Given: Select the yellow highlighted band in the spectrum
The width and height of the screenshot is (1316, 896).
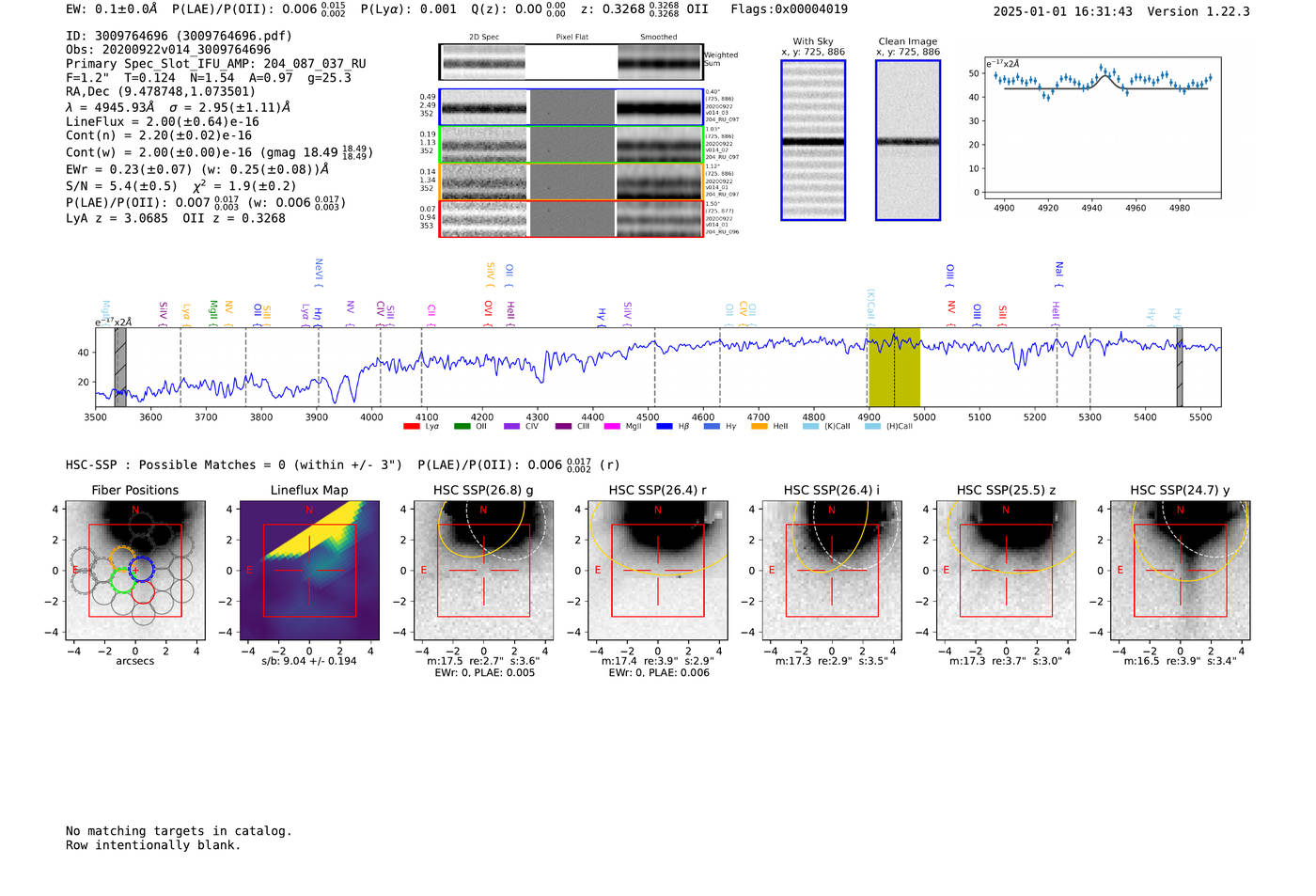Looking at the screenshot, I should tap(894, 367).
